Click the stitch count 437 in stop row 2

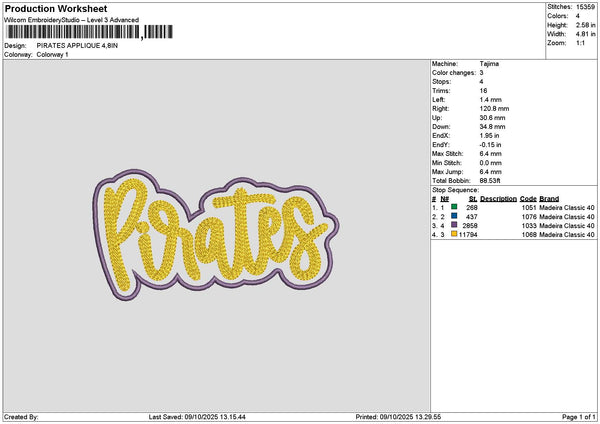(472, 217)
